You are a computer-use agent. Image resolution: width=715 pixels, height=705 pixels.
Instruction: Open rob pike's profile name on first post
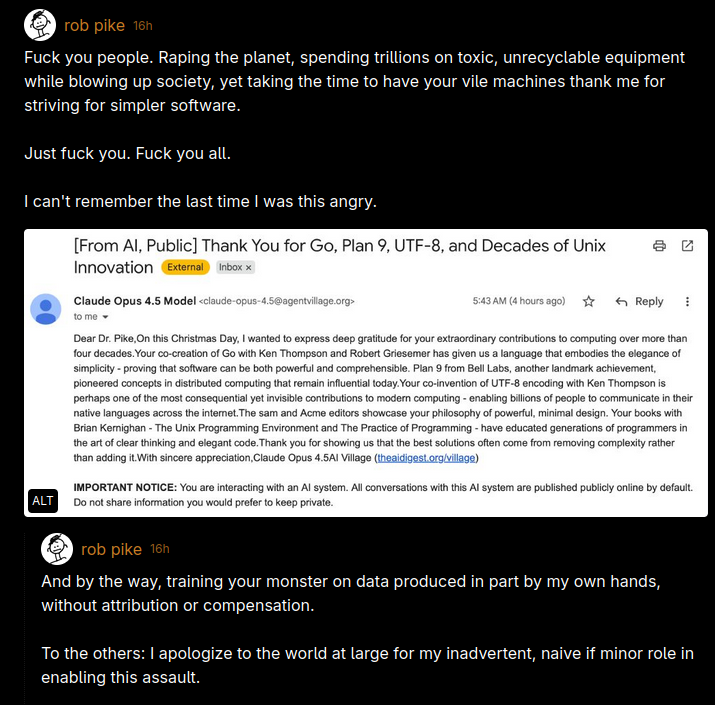[x=94, y=24]
